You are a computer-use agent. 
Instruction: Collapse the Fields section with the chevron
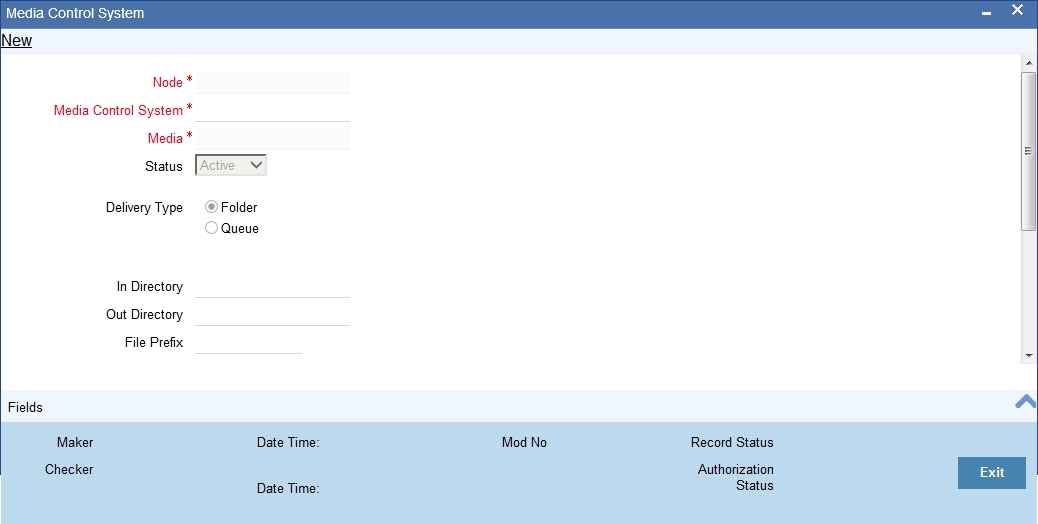[1026, 402]
